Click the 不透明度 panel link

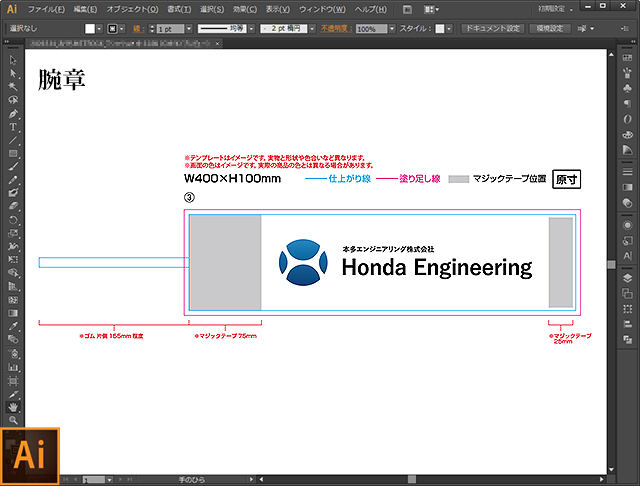click(336, 29)
